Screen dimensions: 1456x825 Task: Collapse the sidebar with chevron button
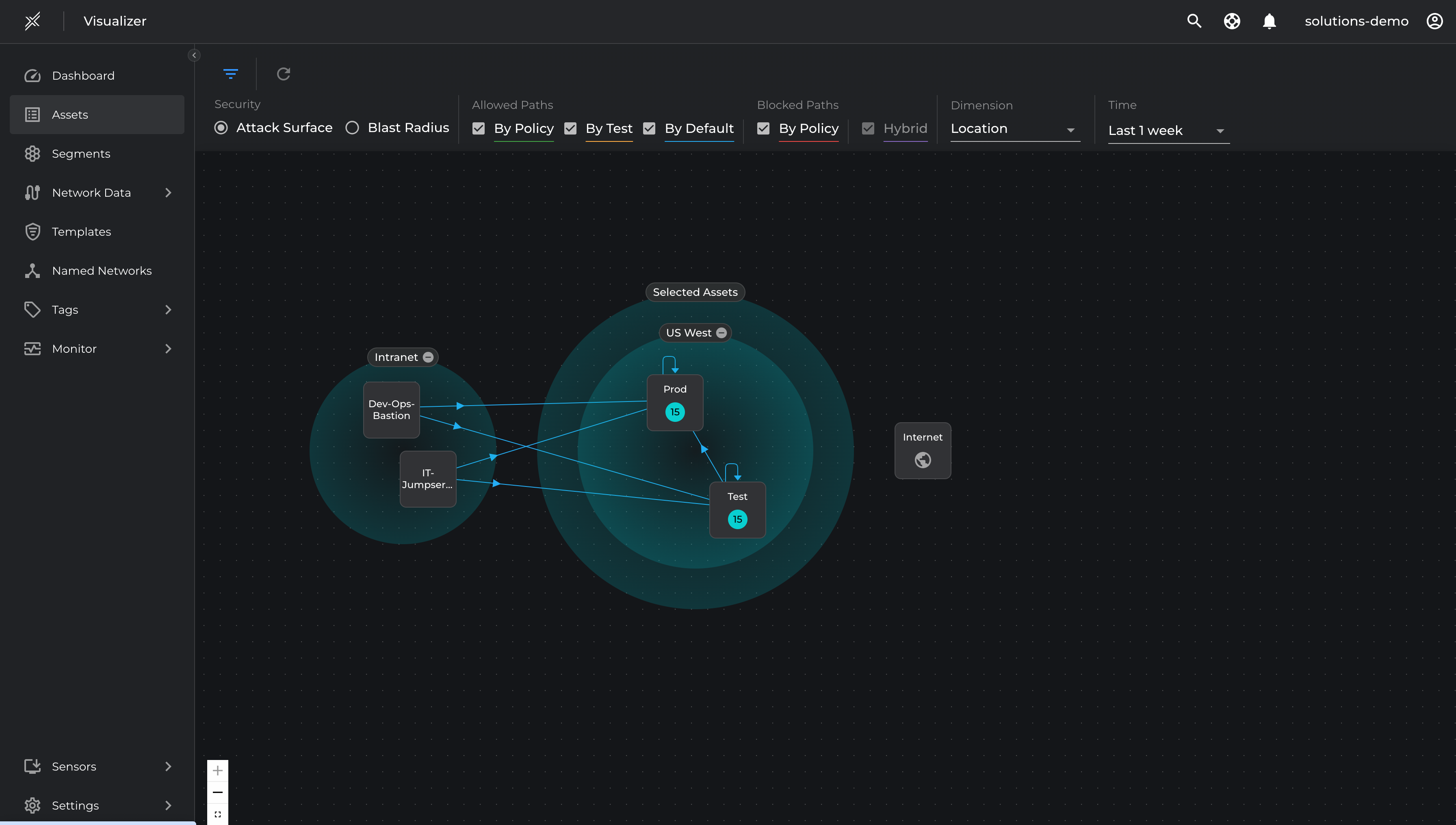[x=194, y=55]
